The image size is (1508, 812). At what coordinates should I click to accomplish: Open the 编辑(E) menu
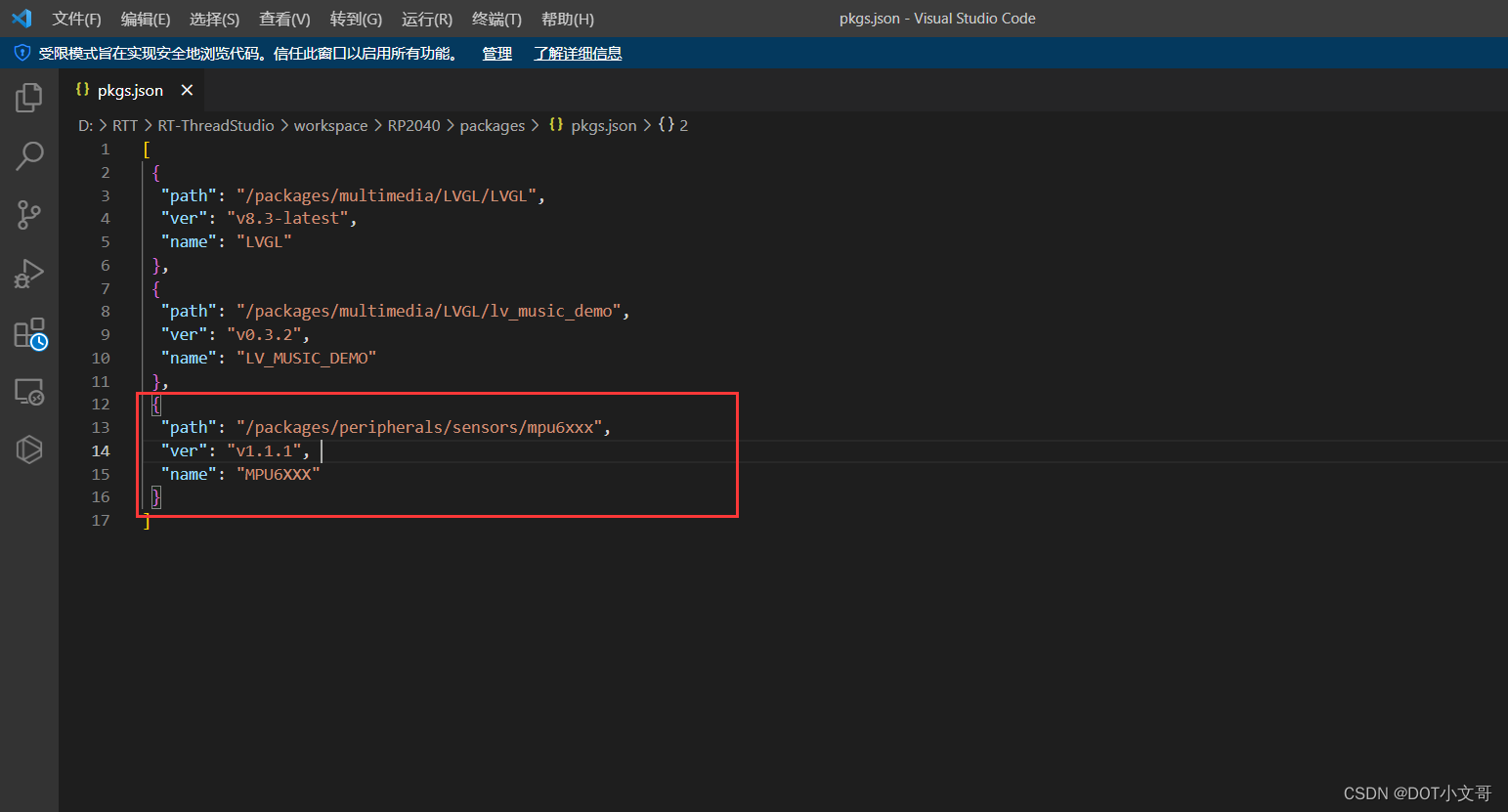(146, 19)
